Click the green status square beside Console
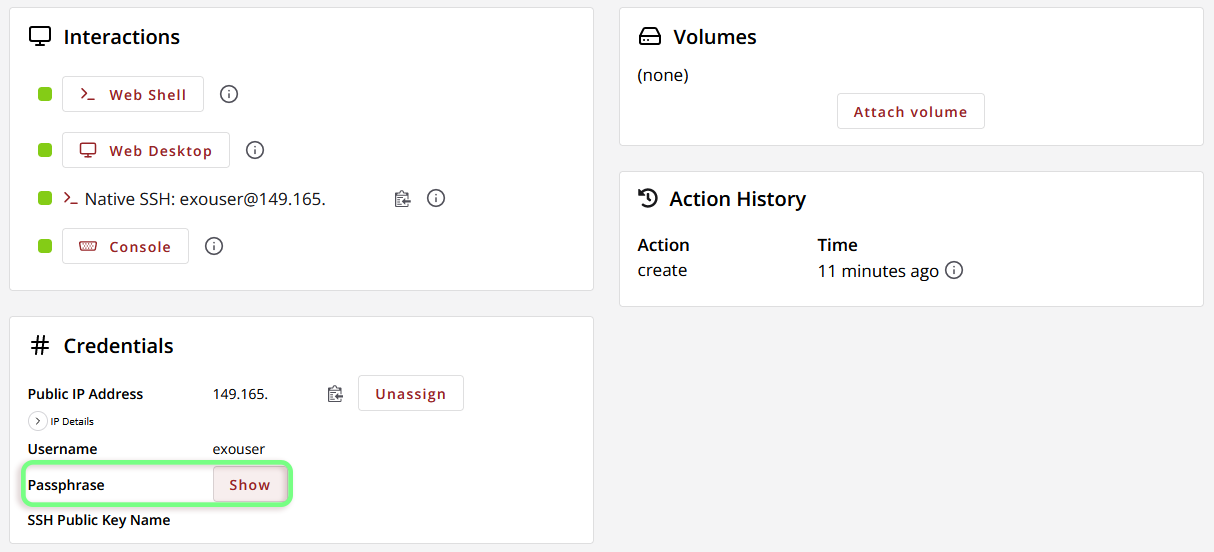Screen dimensions: 1214x552 tap(45, 246)
